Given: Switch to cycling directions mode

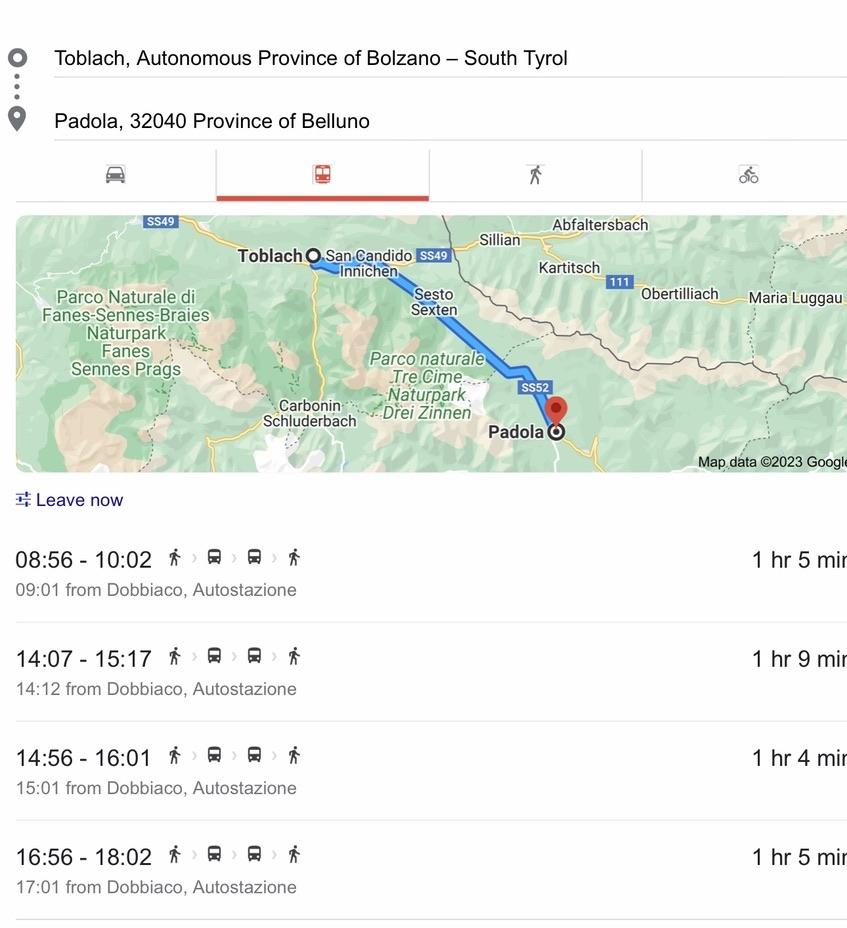Looking at the screenshot, I should (x=748, y=175).
